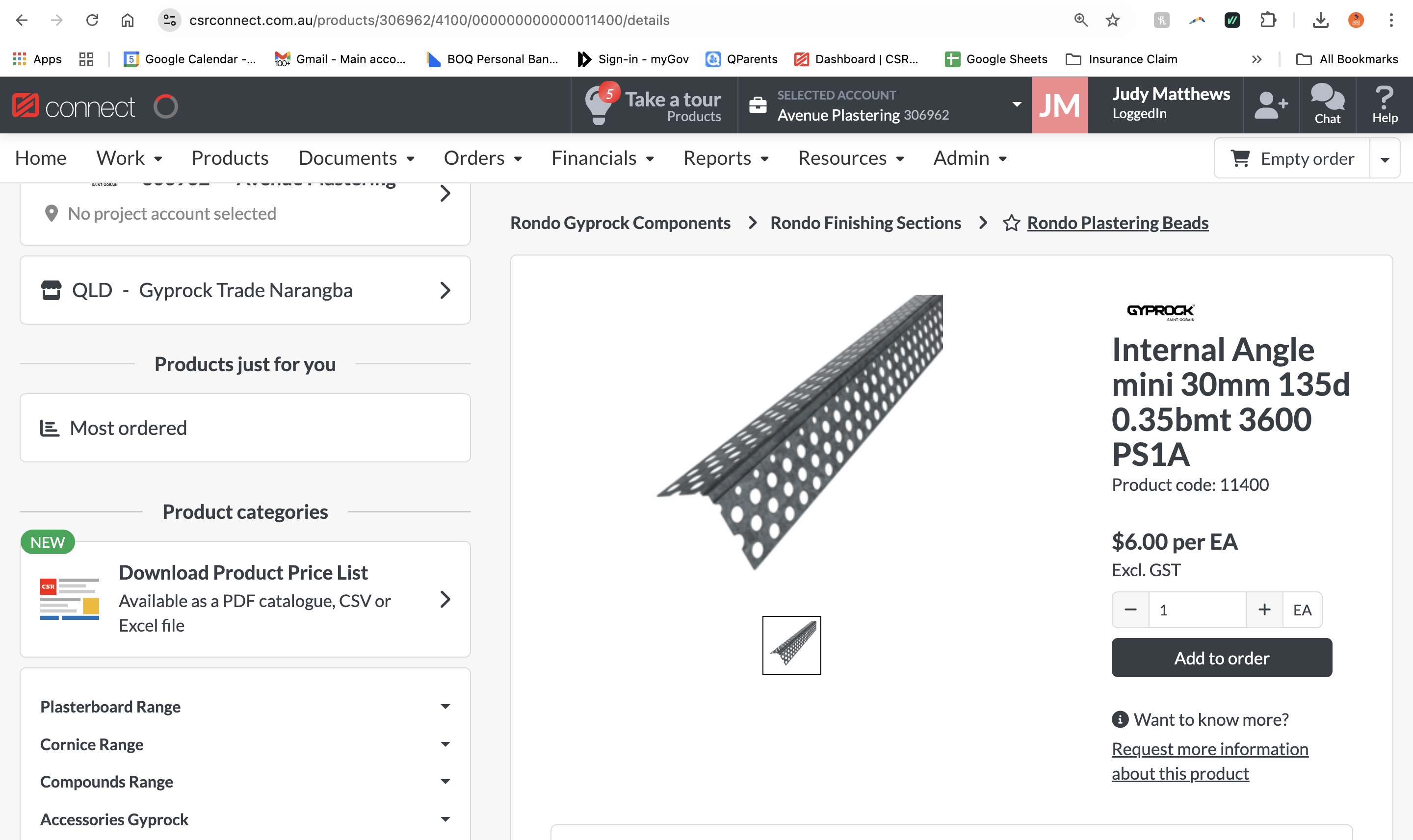1413x840 pixels.
Task: Expand Accessories Gyprock category
Action: 245,819
